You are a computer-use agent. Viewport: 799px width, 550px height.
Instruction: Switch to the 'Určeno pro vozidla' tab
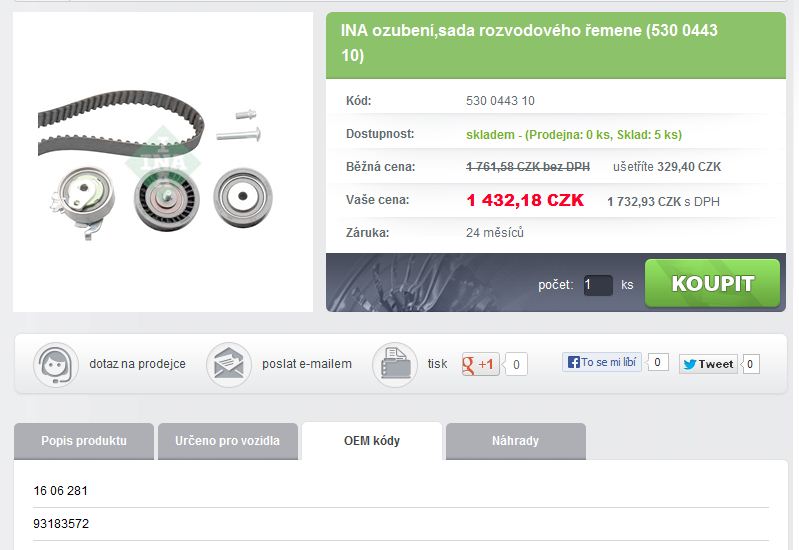(x=228, y=441)
